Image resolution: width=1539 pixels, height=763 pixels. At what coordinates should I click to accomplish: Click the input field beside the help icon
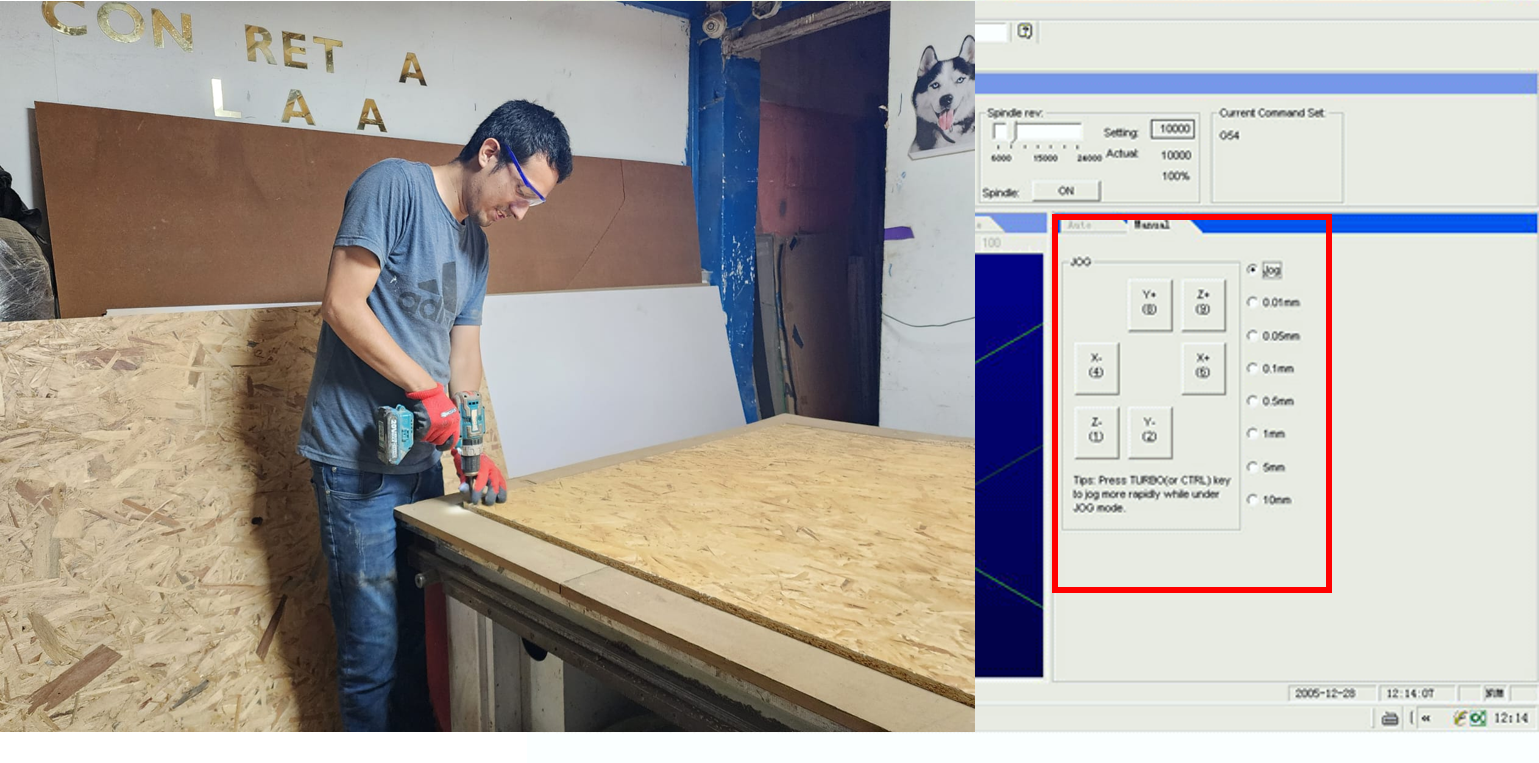tap(992, 32)
